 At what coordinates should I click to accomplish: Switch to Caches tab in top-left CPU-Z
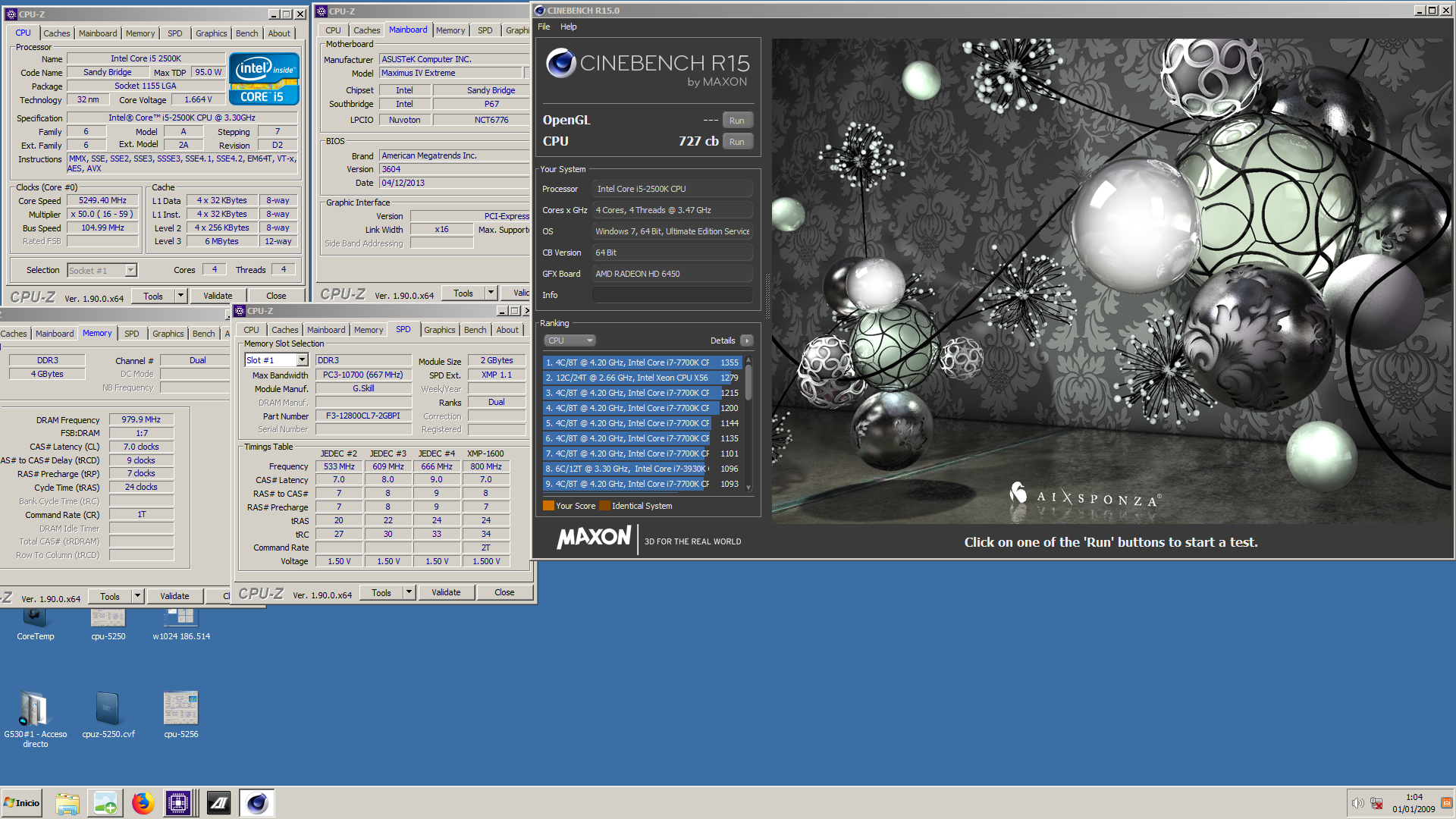click(56, 33)
